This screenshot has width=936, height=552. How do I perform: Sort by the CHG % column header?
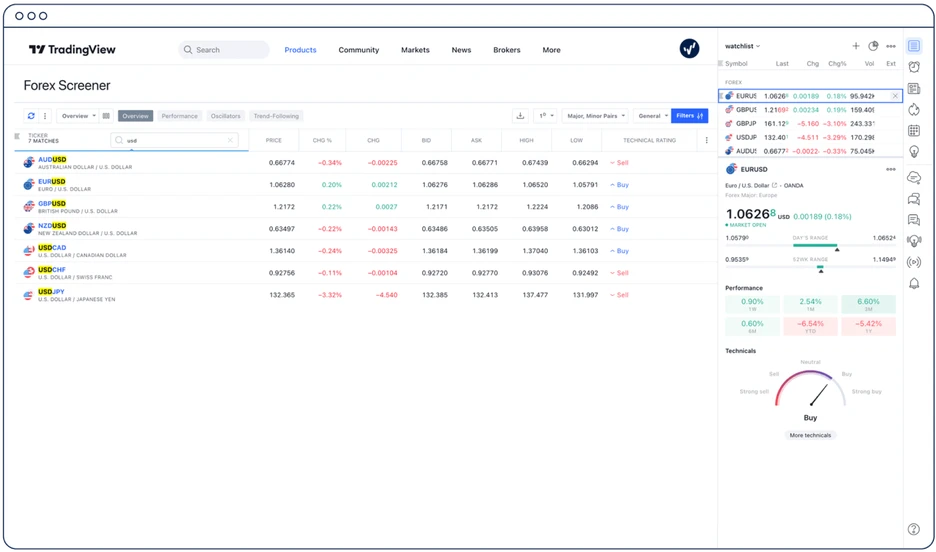[x=322, y=140]
